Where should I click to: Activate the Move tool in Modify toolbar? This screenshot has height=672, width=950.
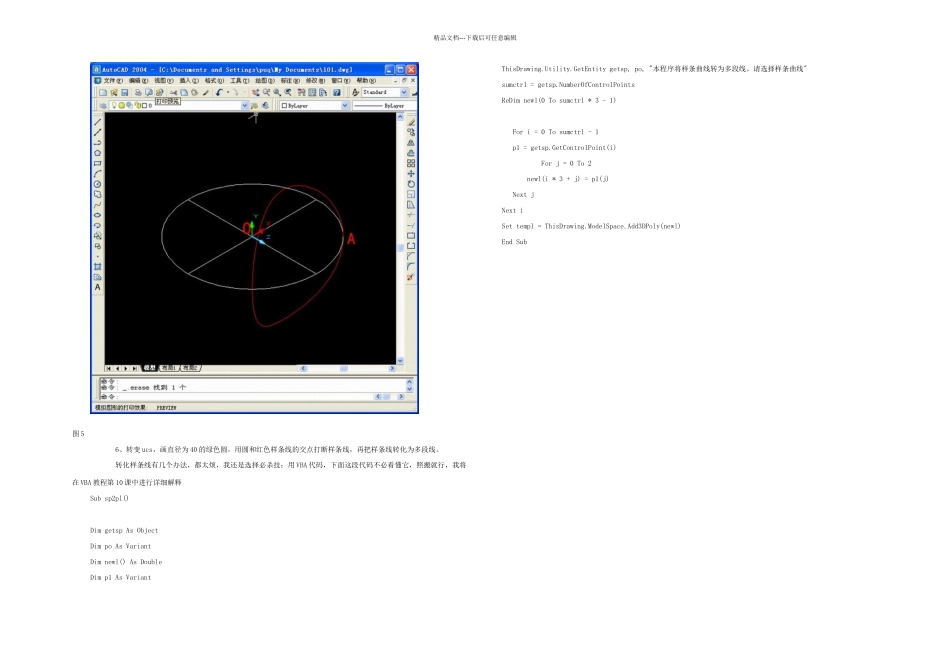point(411,173)
